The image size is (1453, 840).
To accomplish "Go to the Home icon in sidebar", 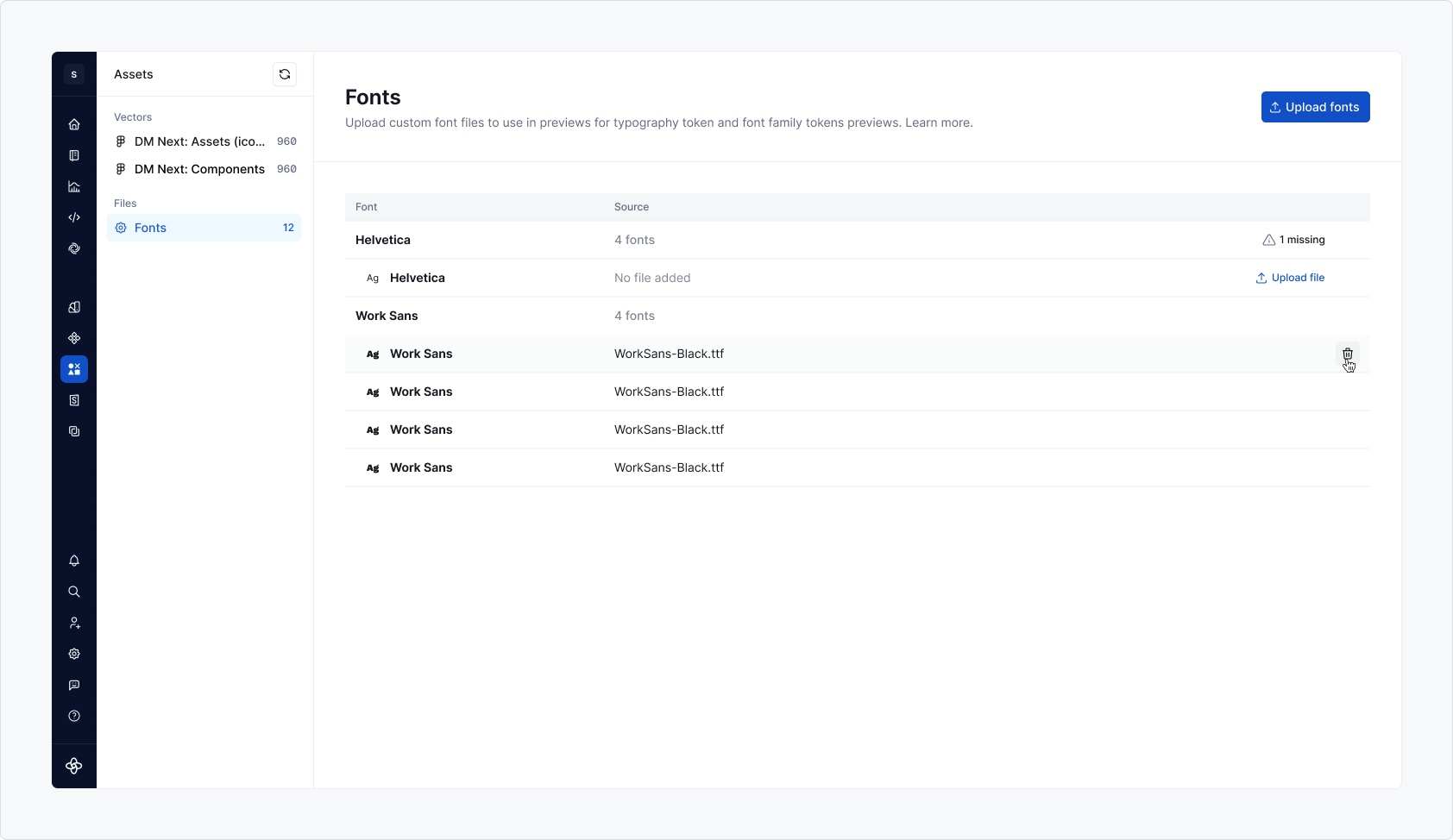I will click(74, 124).
